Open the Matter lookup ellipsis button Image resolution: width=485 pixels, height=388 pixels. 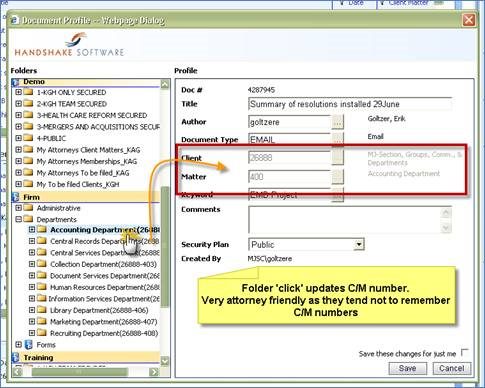pyautogui.click(x=337, y=177)
